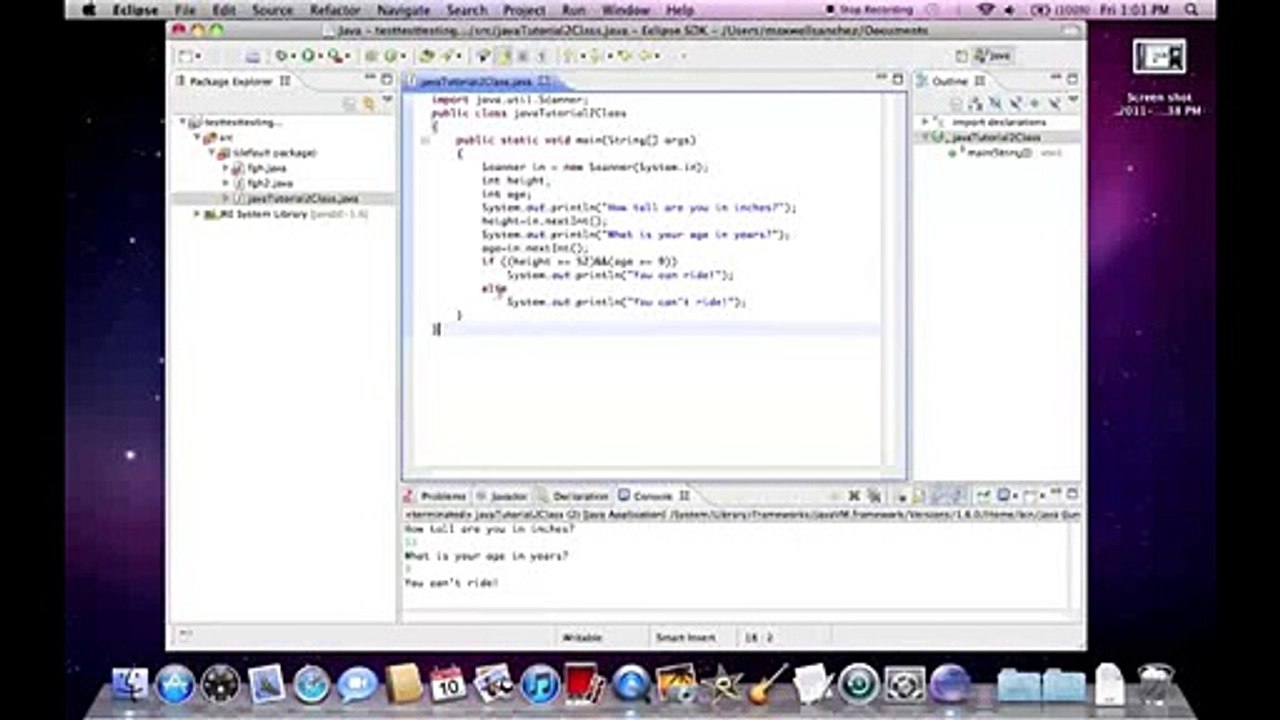The image size is (1280, 720).
Task: Expand import declarations in Outline
Action: pos(926,122)
